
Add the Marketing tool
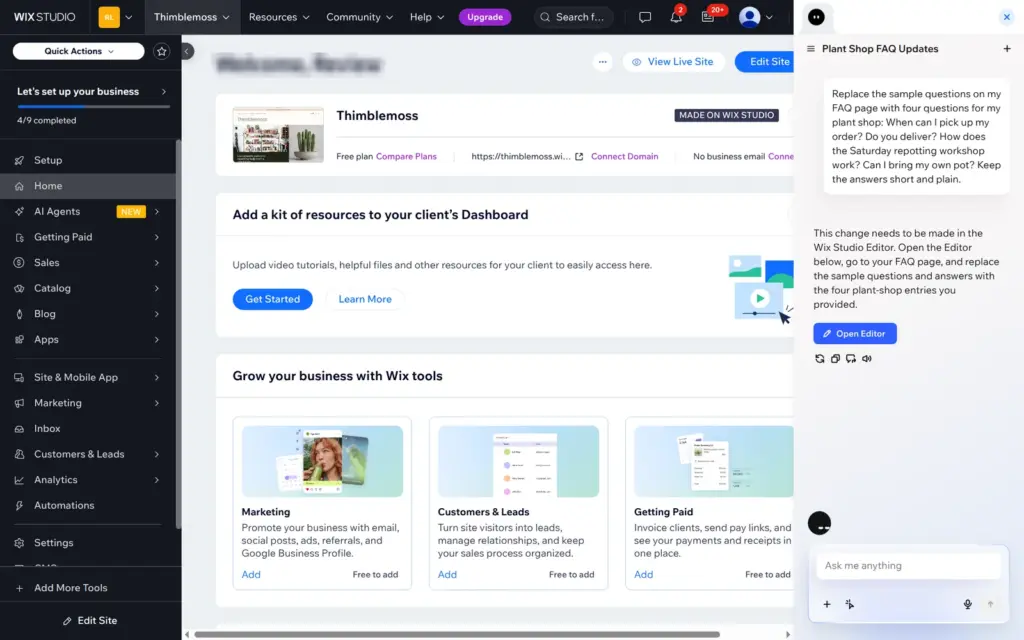pyautogui.click(x=251, y=575)
